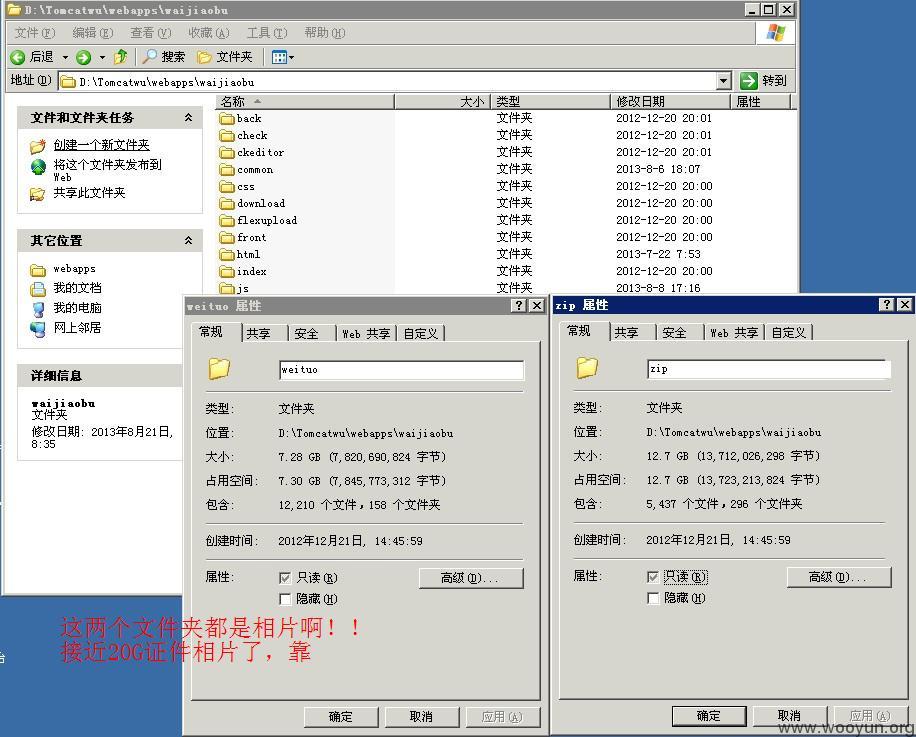This screenshot has width=916, height=737.
Task: Click Advanced (高级) button in zip properties
Action: [839, 576]
